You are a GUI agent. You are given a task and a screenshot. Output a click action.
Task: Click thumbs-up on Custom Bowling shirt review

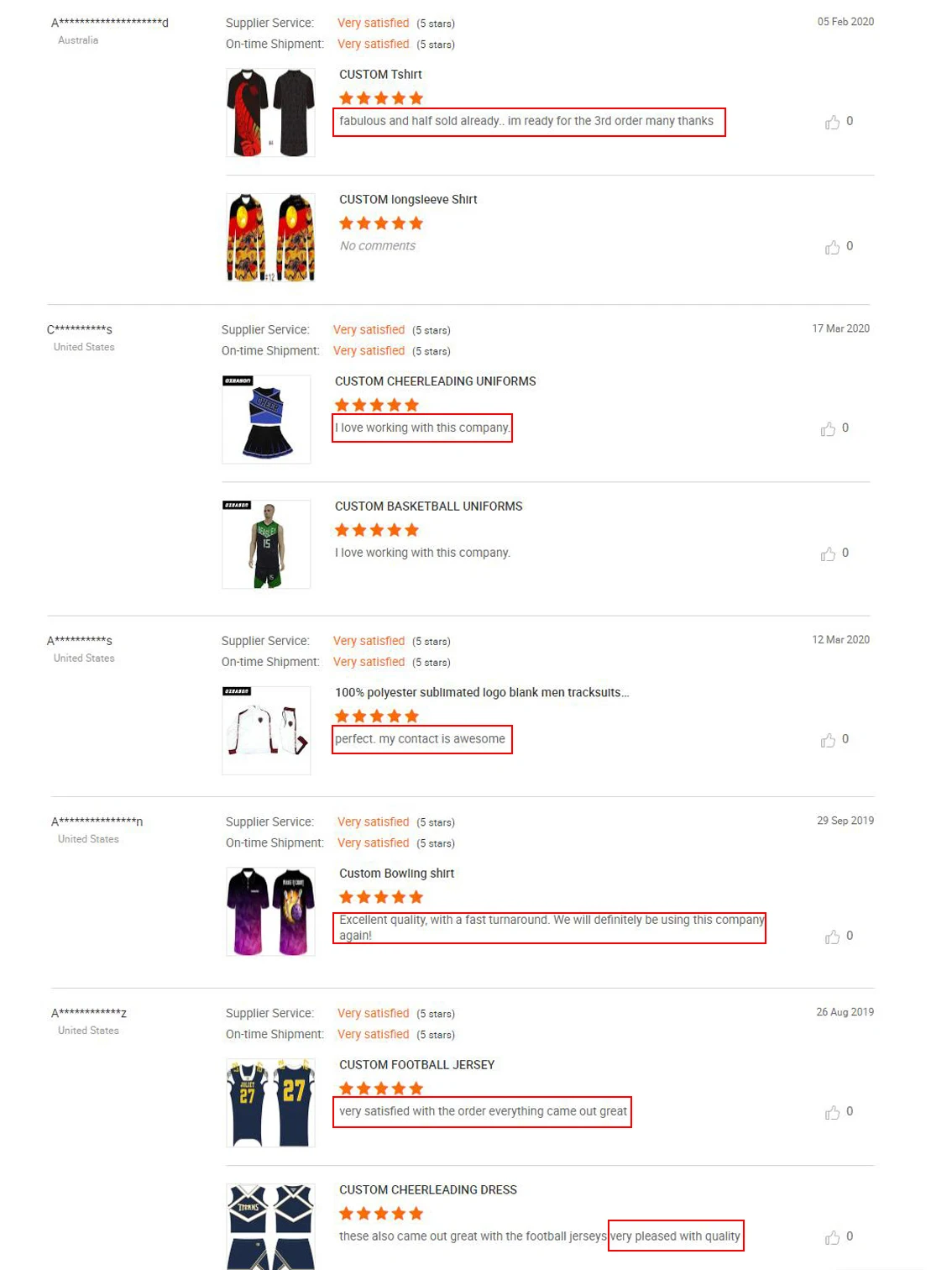832,937
